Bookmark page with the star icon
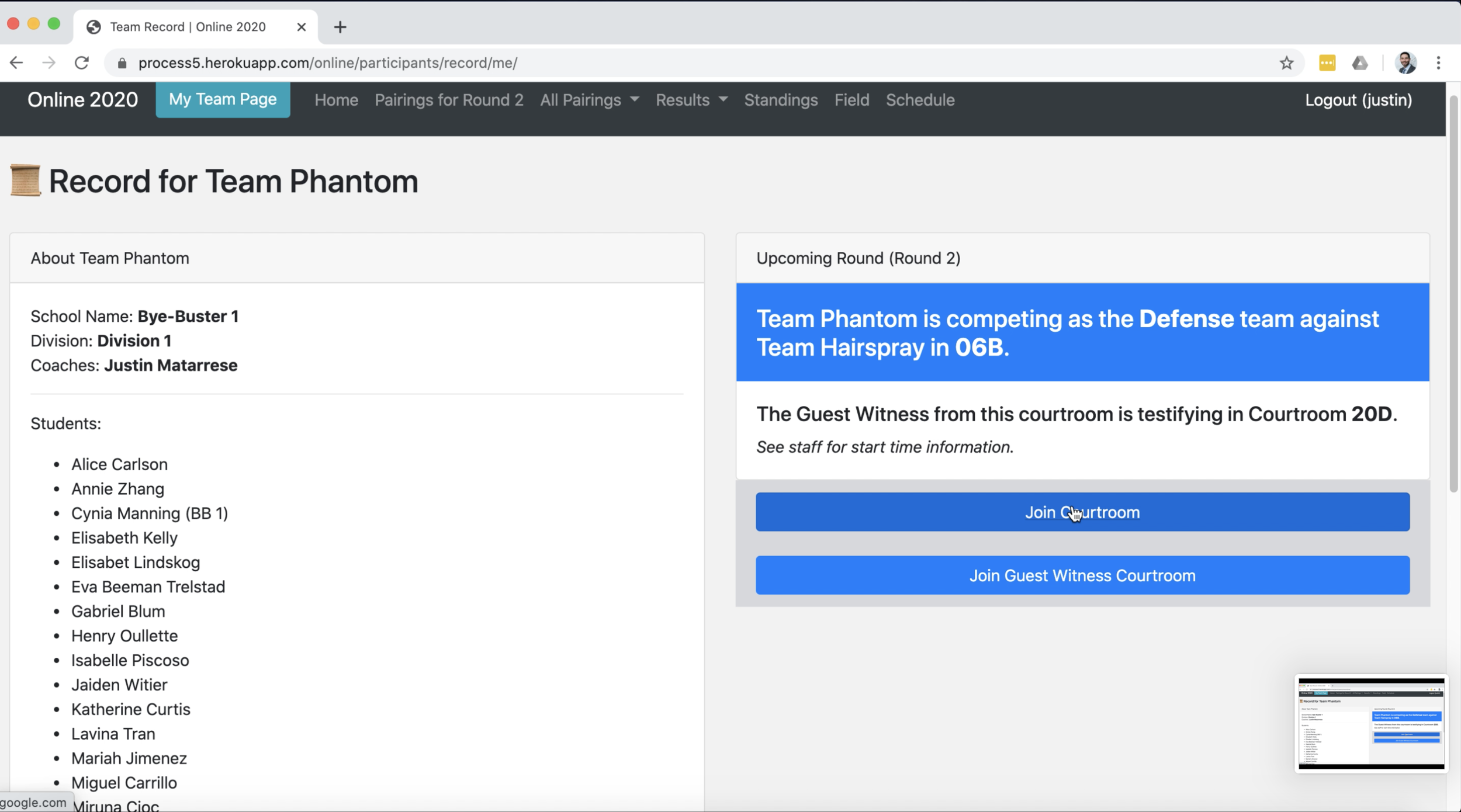This screenshot has width=1461, height=812. tap(1286, 63)
